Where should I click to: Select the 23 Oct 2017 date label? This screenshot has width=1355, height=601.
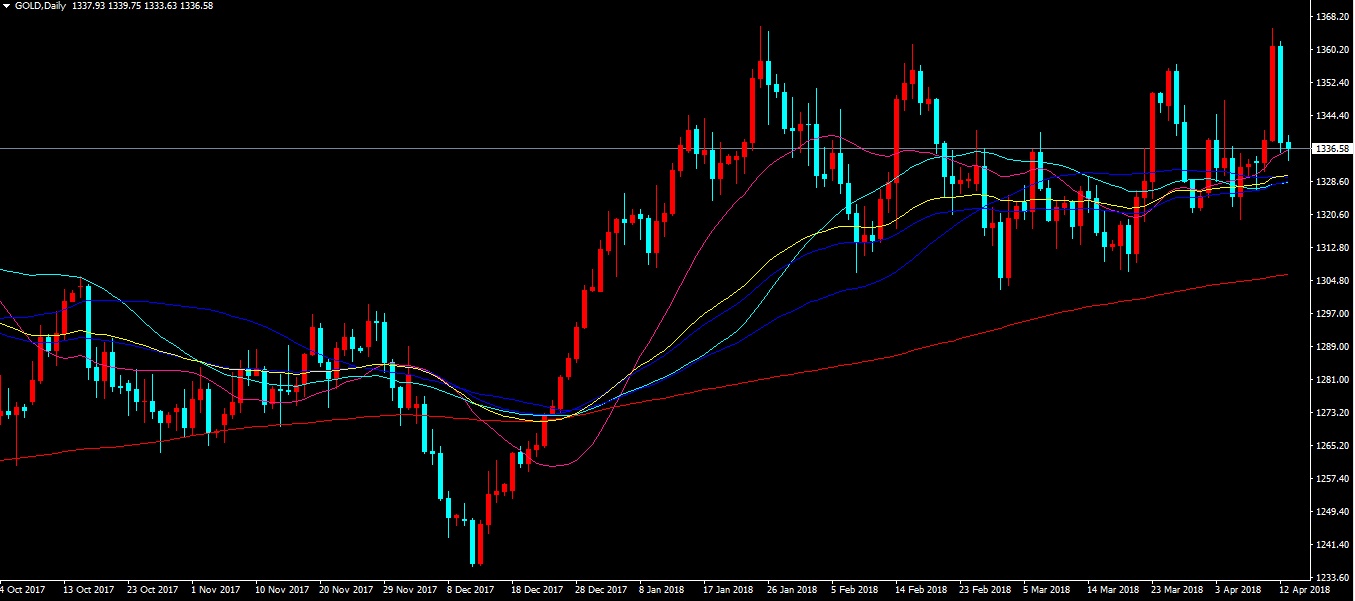coord(152,590)
